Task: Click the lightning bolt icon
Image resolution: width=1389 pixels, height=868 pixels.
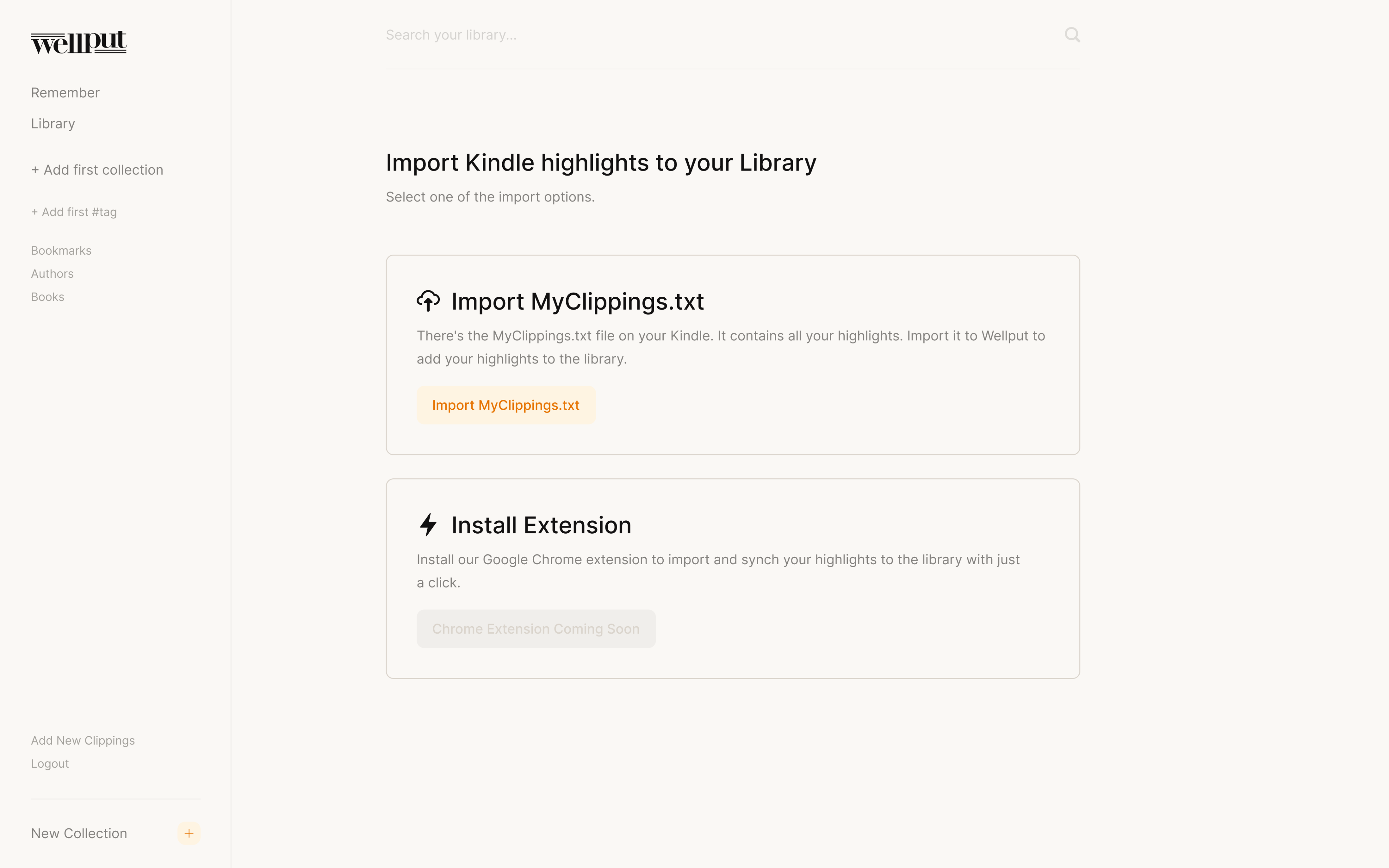Action: click(x=428, y=525)
